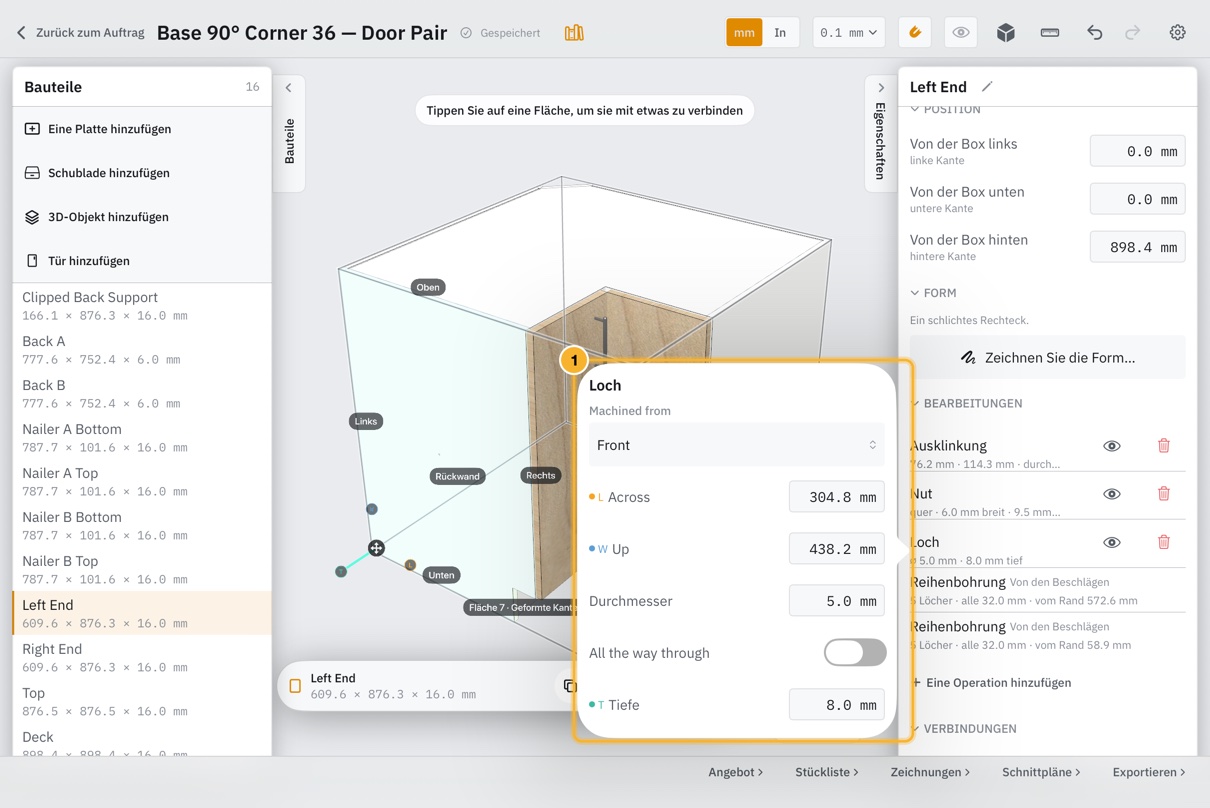Open the settings gear
Viewport: 1210px width, 808px height.
pos(1178,33)
